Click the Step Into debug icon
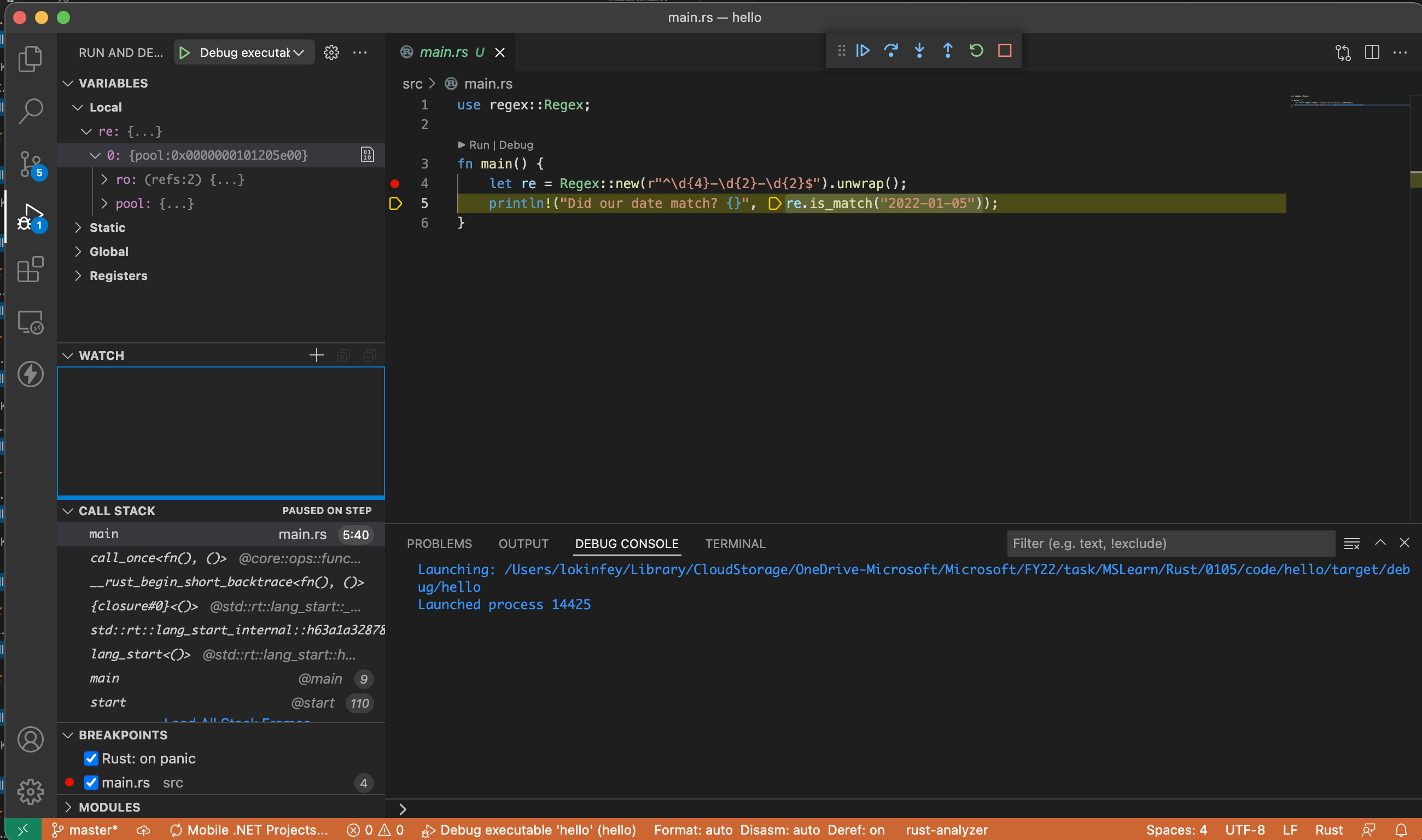This screenshot has height=840, width=1422. [x=919, y=51]
